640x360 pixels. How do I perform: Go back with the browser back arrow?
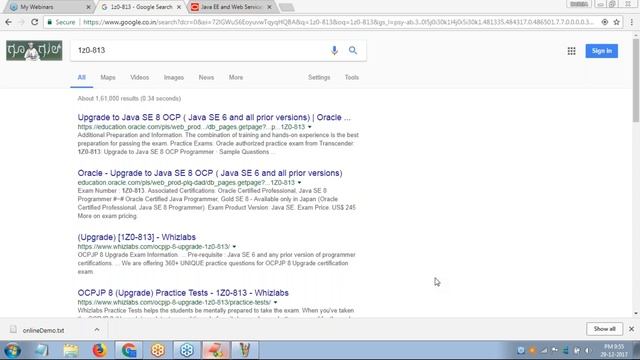pyautogui.click(x=9, y=22)
